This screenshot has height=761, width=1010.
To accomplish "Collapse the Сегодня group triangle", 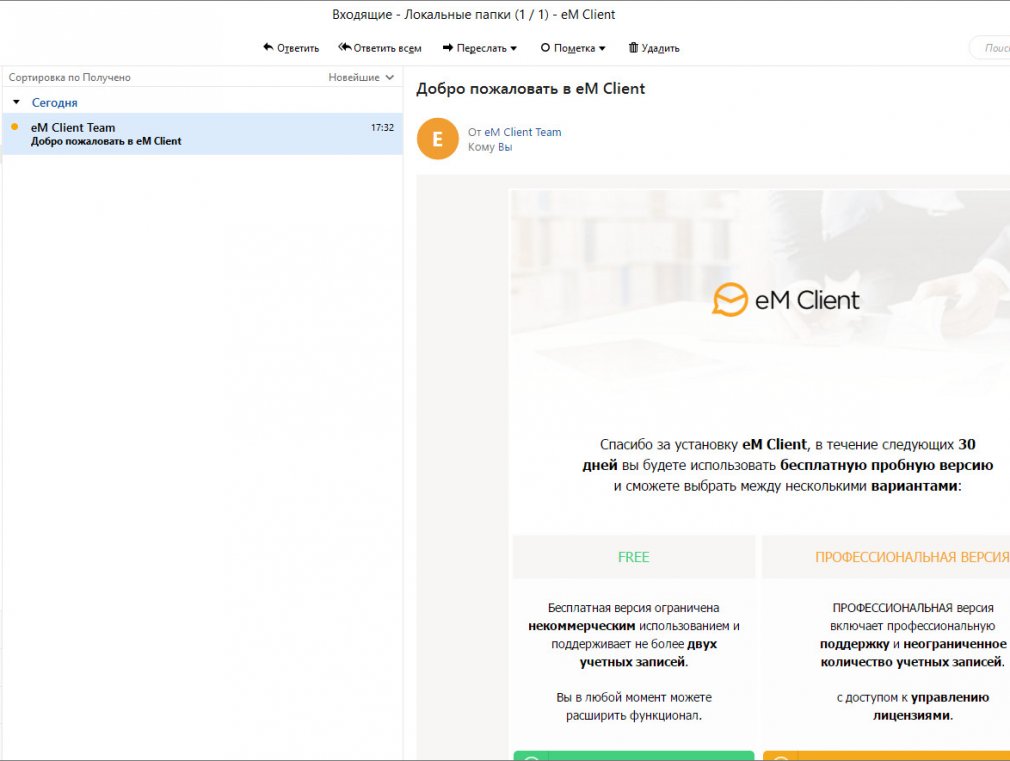I will (17, 102).
